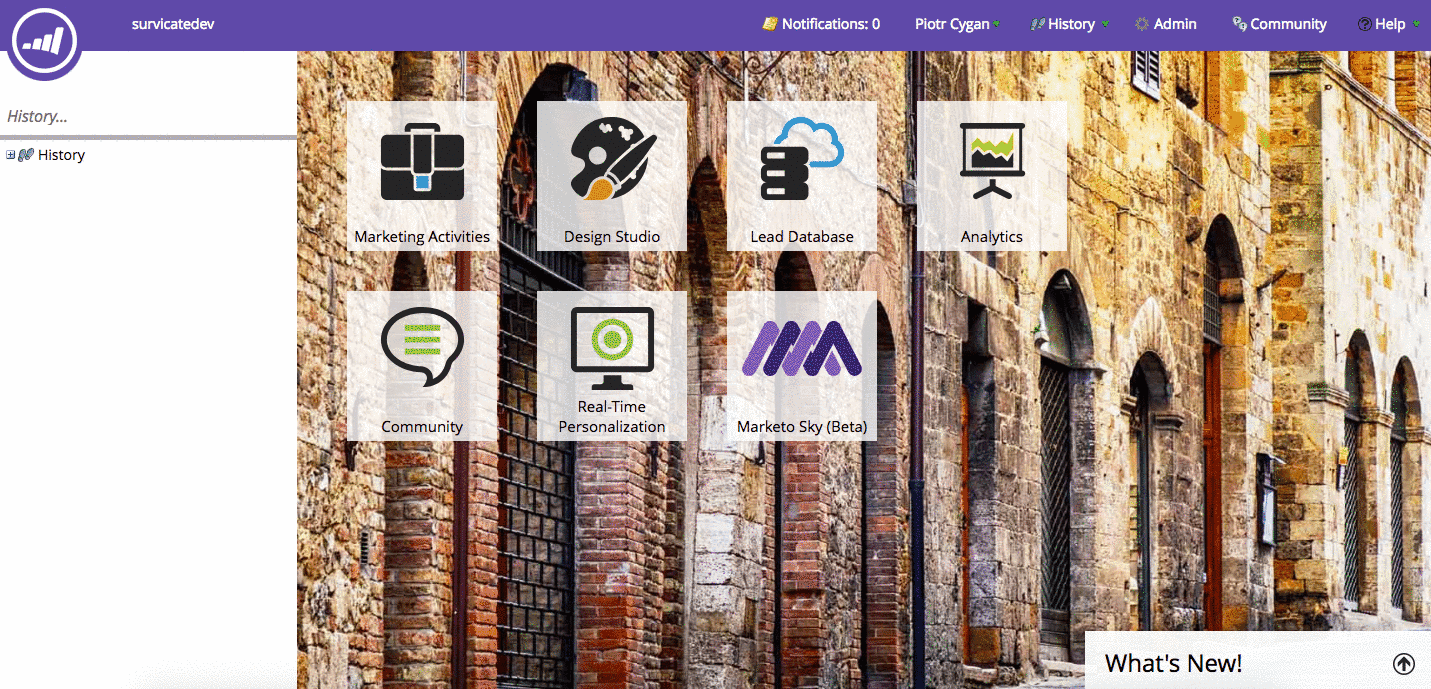Image resolution: width=1431 pixels, height=689 pixels.
Task: Open the Design Studio palette tile
Action: [x=612, y=176]
